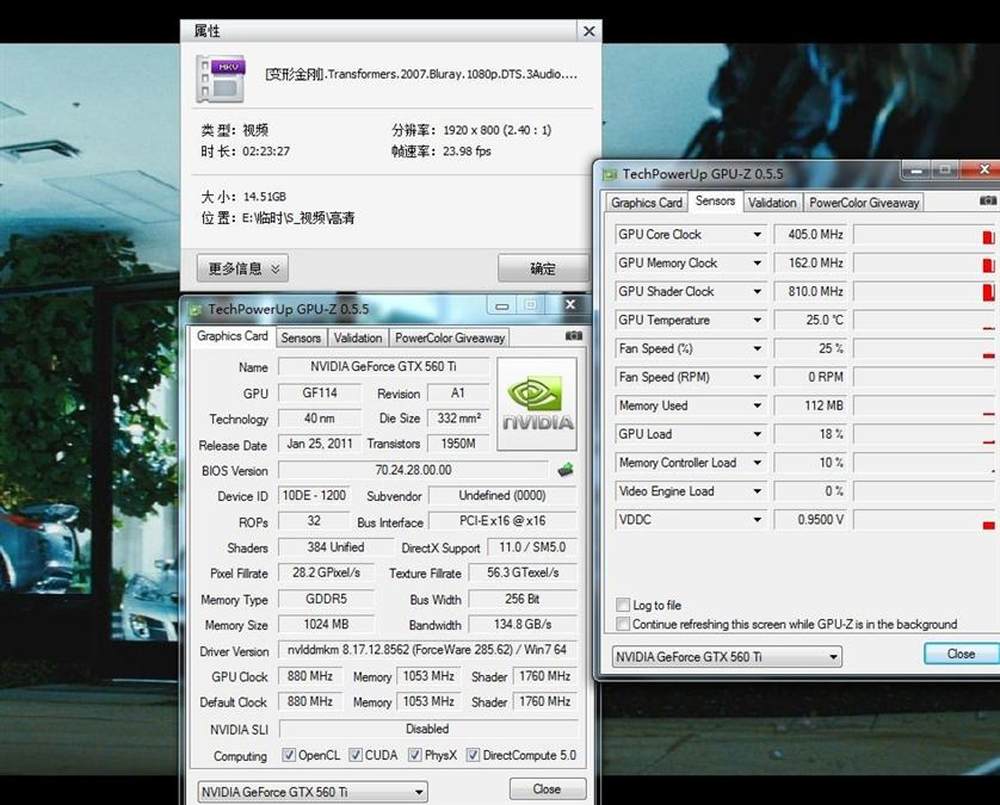The width and height of the screenshot is (1000, 805).
Task: Click Close button in Graphics Card window
Action: click(x=547, y=789)
